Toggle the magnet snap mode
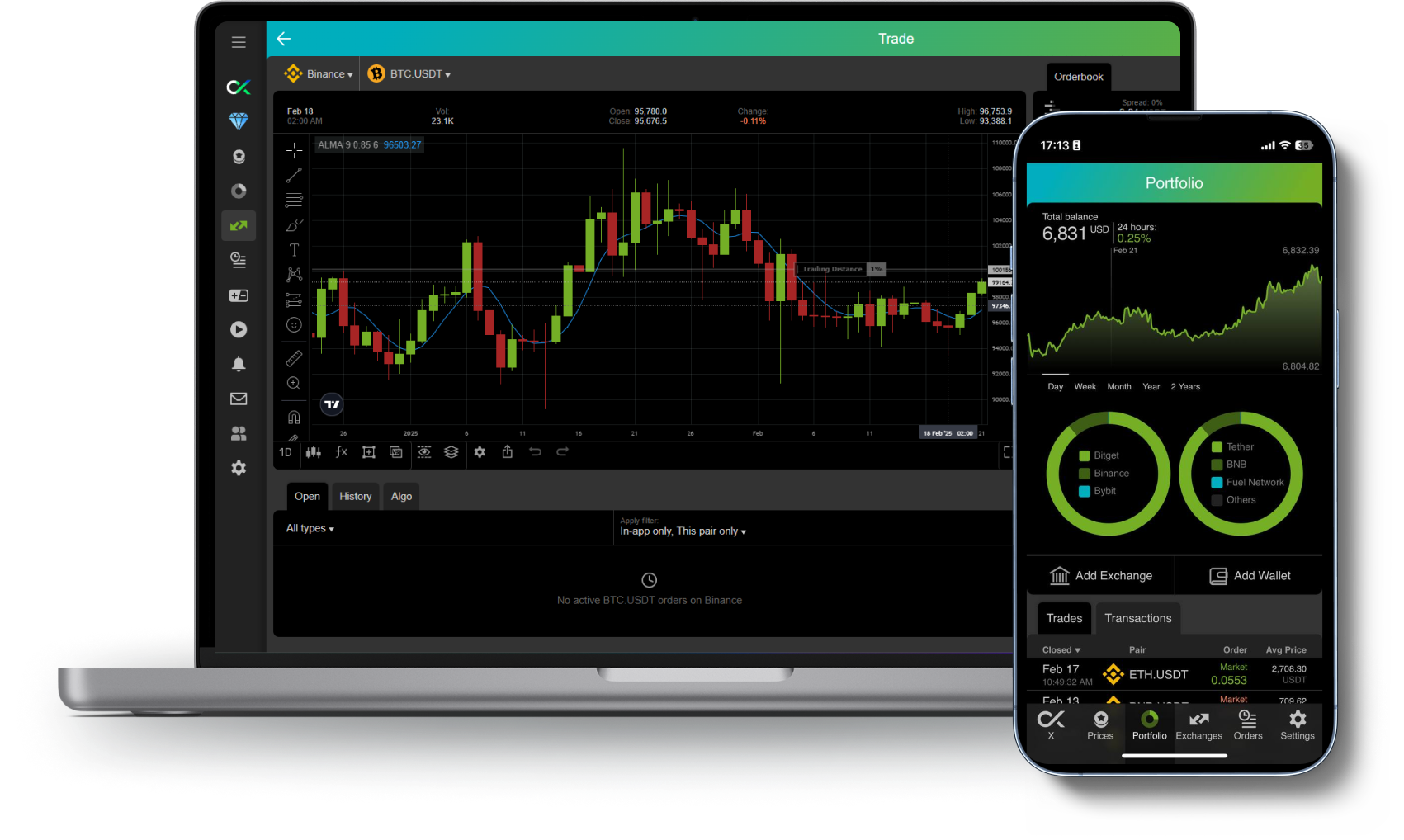The width and height of the screenshot is (1404, 840). click(x=294, y=417)
